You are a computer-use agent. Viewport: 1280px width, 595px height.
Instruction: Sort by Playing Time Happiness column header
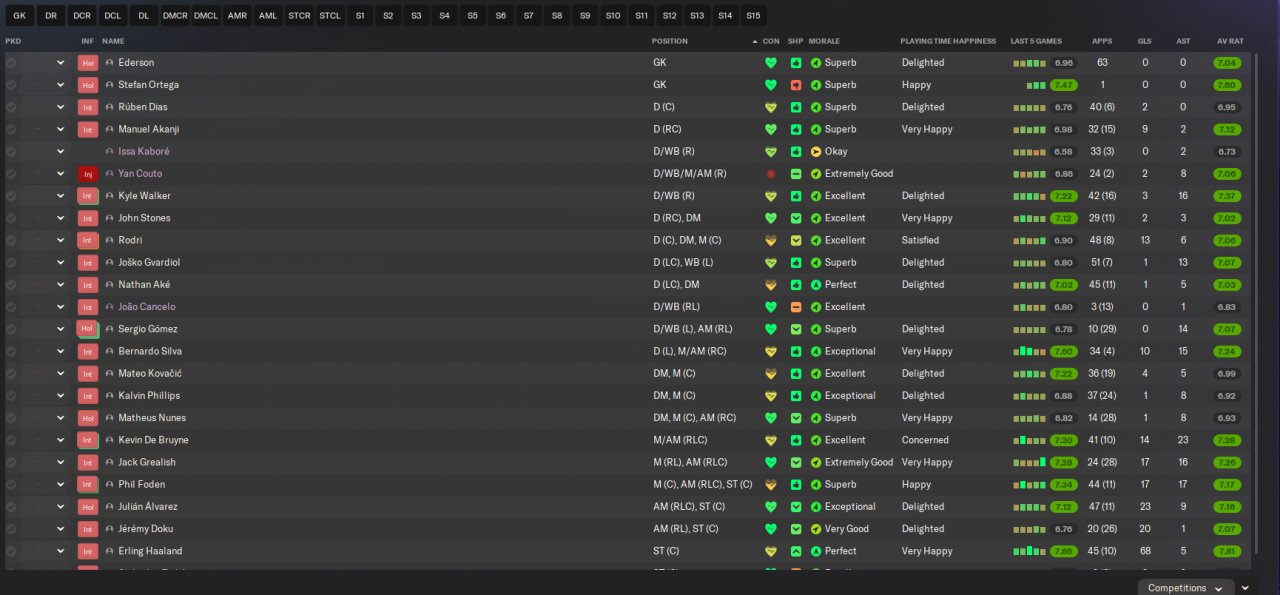coord(948,41)
